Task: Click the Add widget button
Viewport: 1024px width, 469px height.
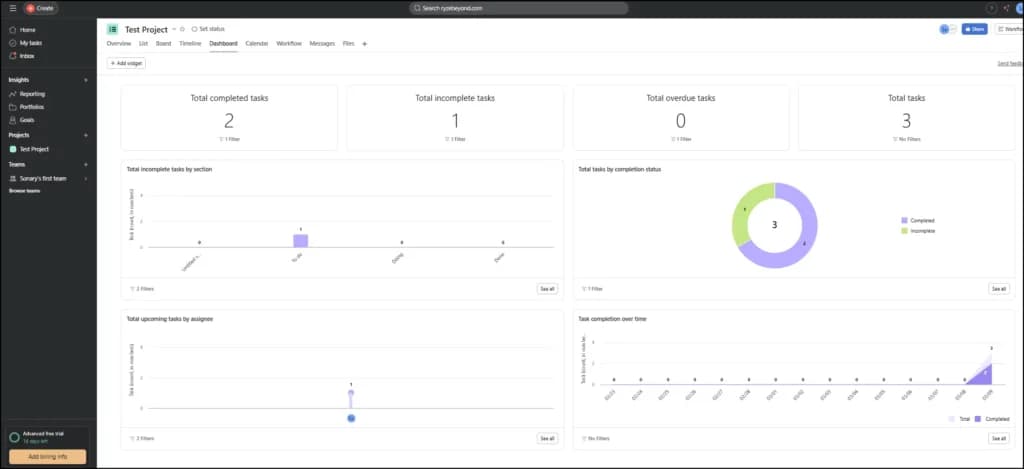Action: (127, 63)
